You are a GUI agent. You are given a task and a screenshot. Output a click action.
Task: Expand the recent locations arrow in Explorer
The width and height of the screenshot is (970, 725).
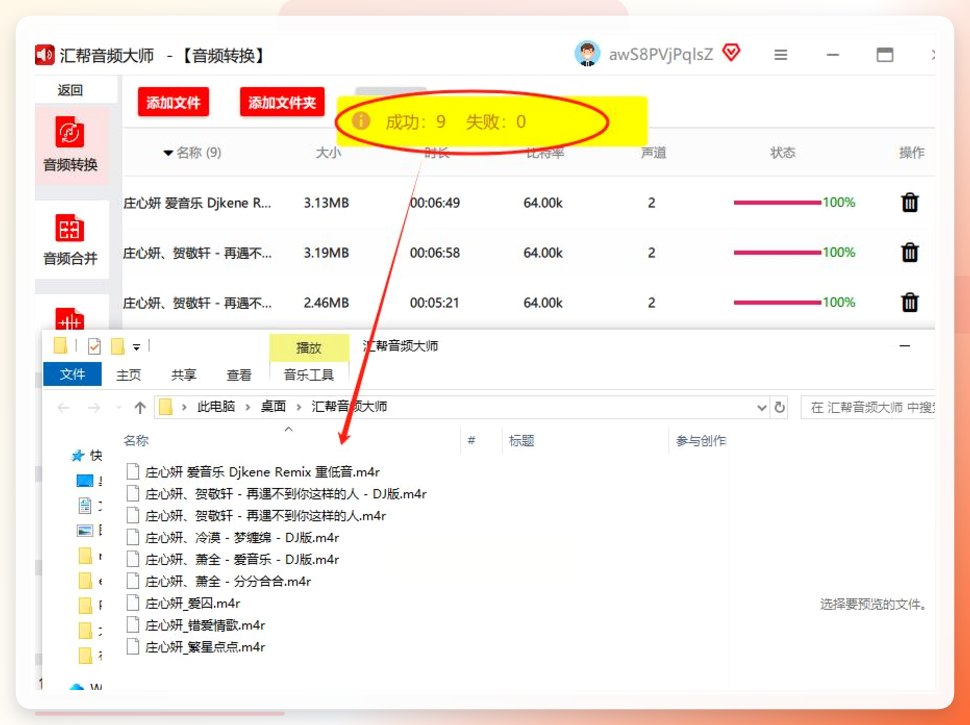(119, 408)
